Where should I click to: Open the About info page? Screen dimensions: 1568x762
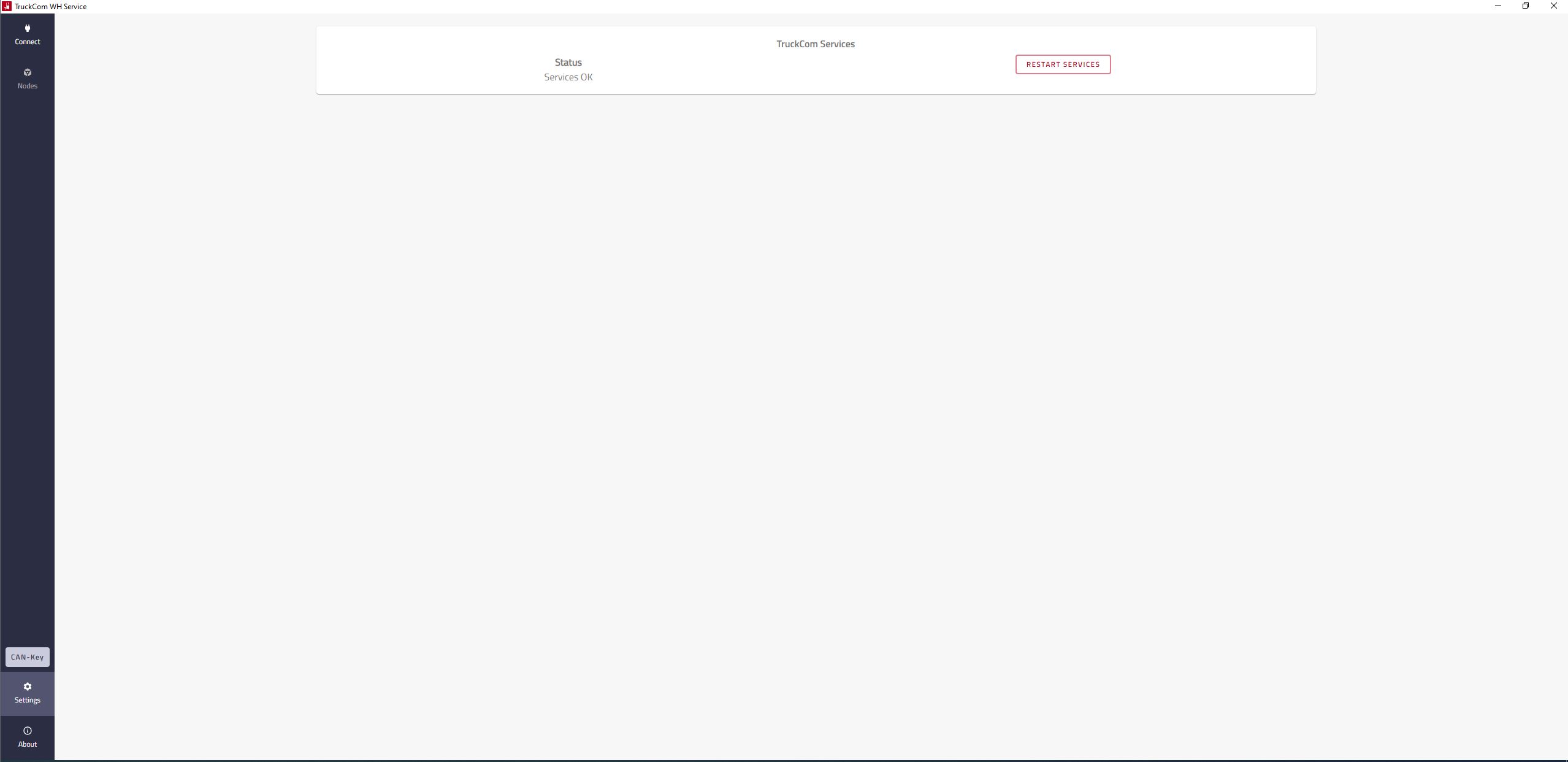(27, 737)
